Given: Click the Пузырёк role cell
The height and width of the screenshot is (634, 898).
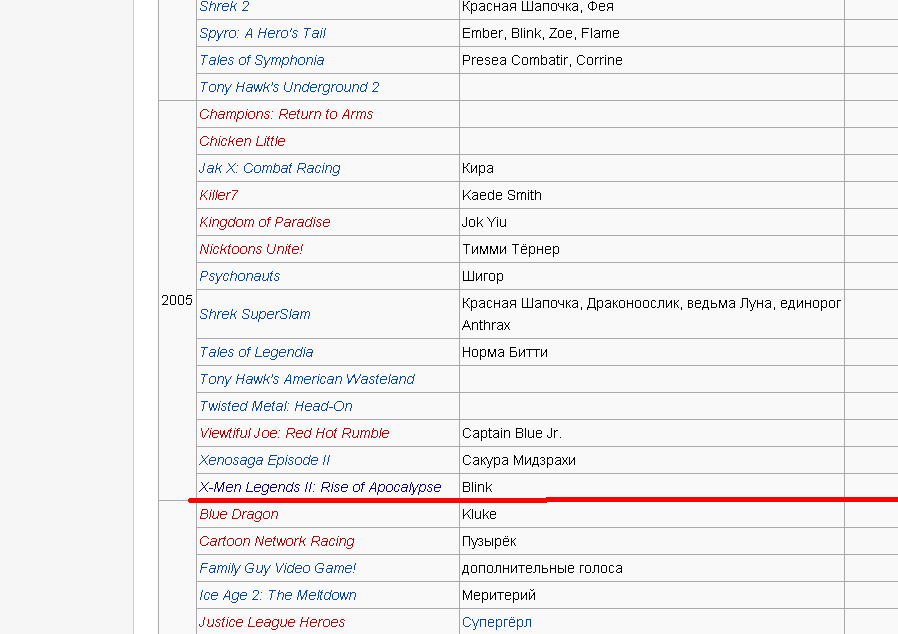Looking at the screenshot, I should click(x=652, y=541).
